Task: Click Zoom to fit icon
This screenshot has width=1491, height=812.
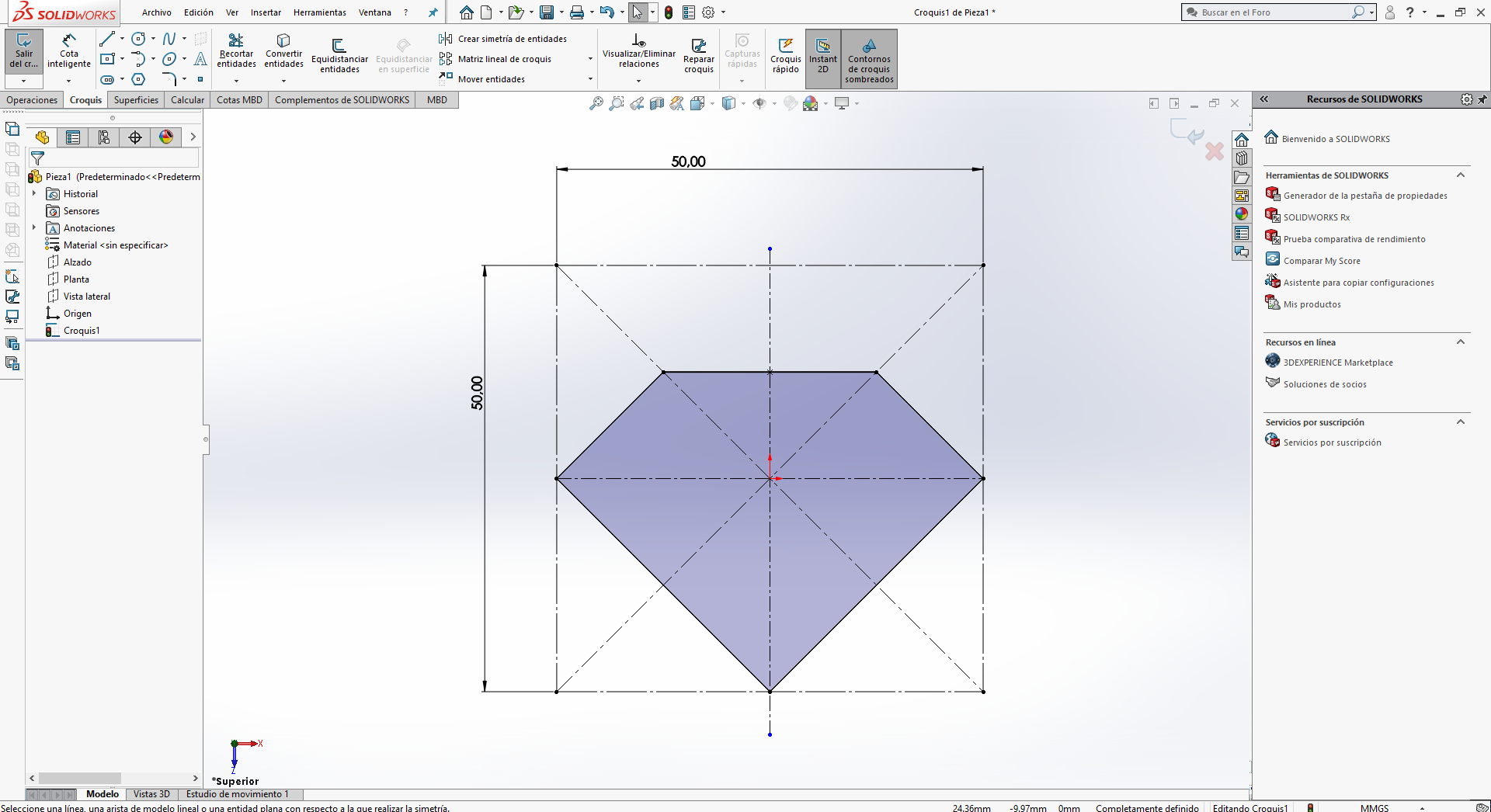Action: (x=596, y=103)
